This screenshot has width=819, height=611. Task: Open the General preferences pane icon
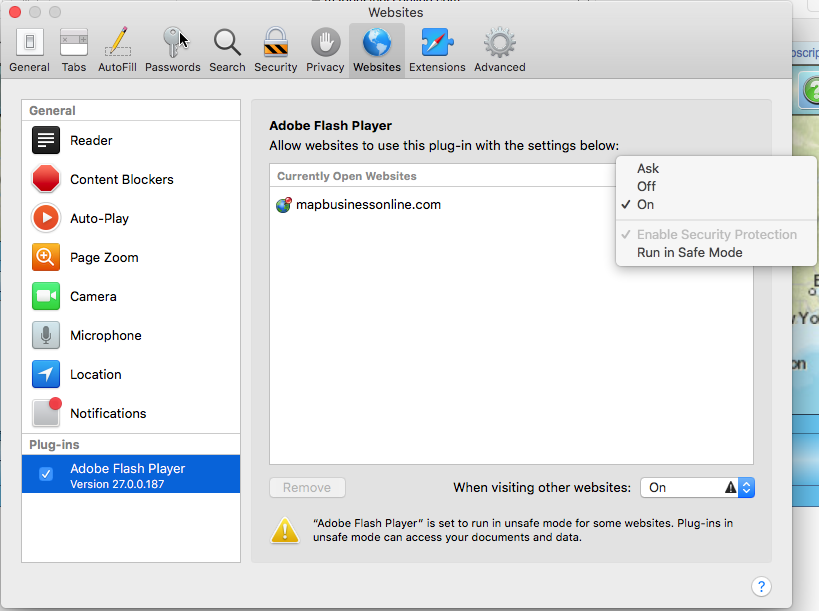coord(29,42)
